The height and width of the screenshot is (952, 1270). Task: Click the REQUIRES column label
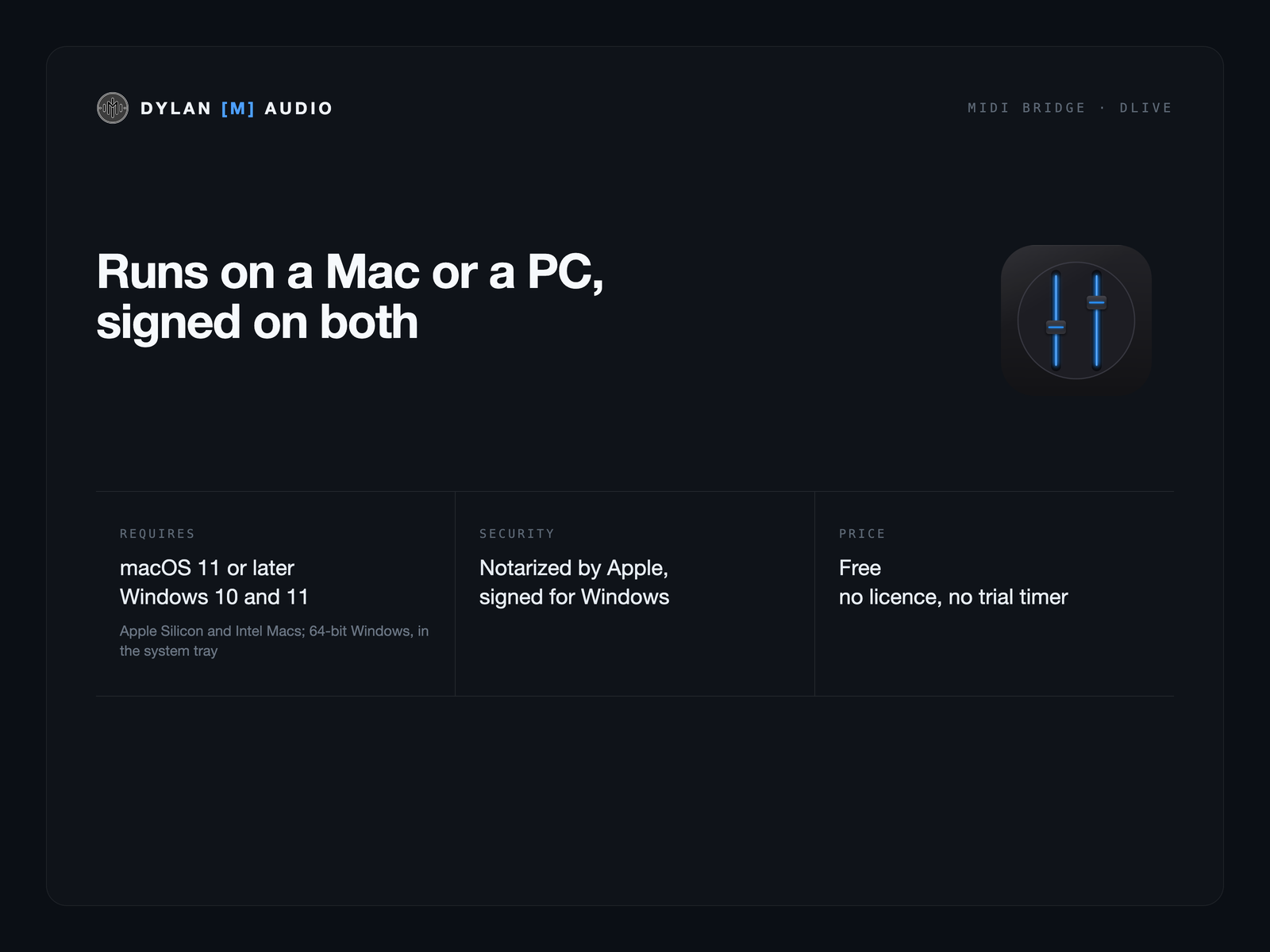157,534
